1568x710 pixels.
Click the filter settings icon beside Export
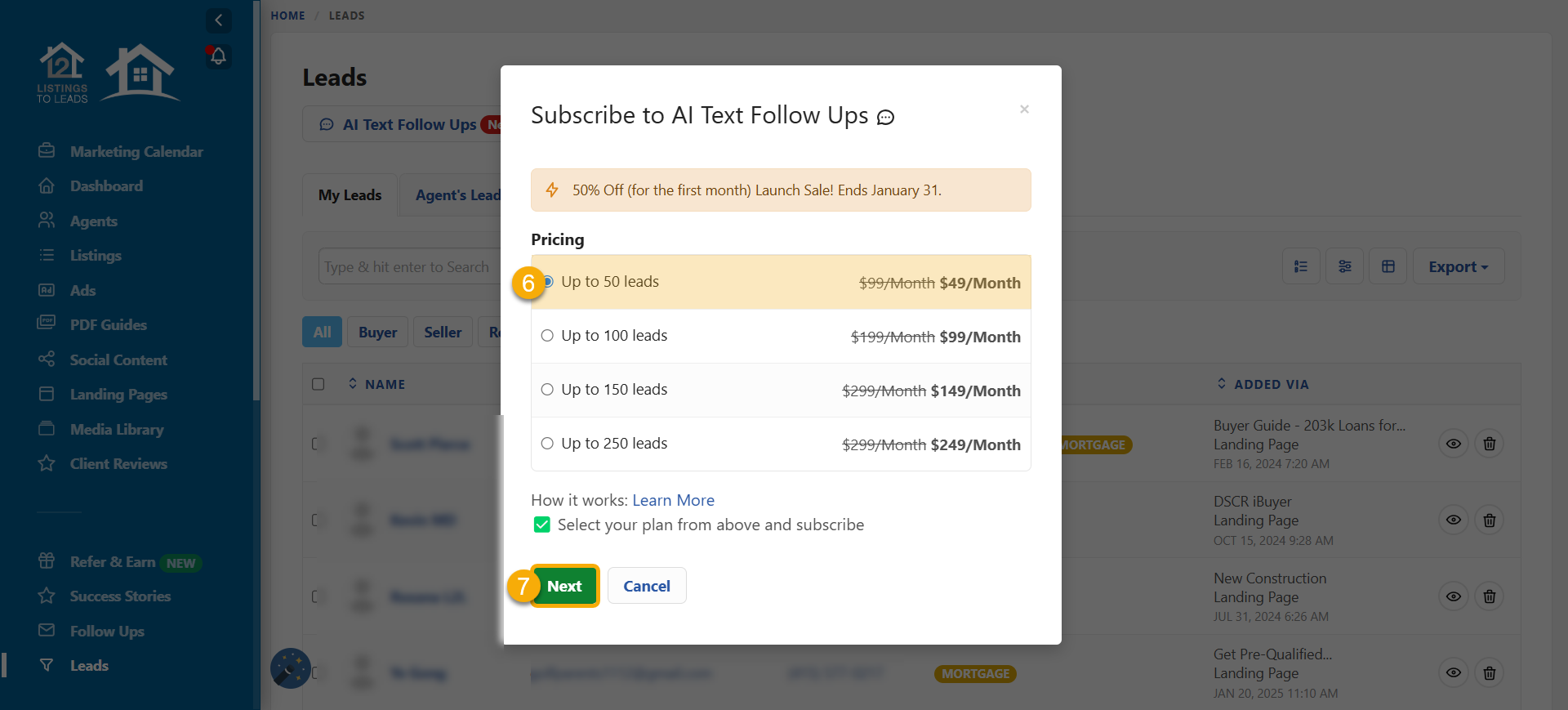(x=1344, y=266)
